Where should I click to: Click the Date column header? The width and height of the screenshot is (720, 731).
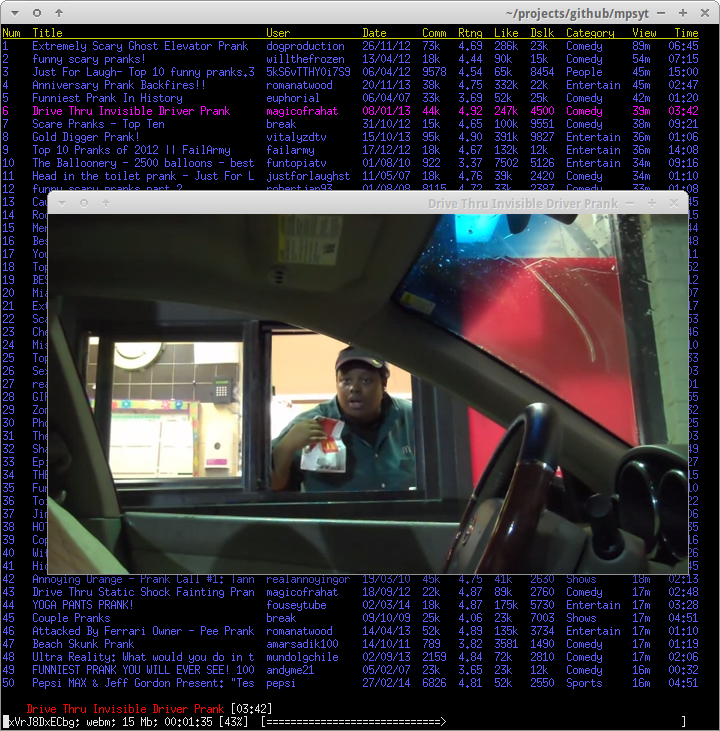[x=374, y=33]
